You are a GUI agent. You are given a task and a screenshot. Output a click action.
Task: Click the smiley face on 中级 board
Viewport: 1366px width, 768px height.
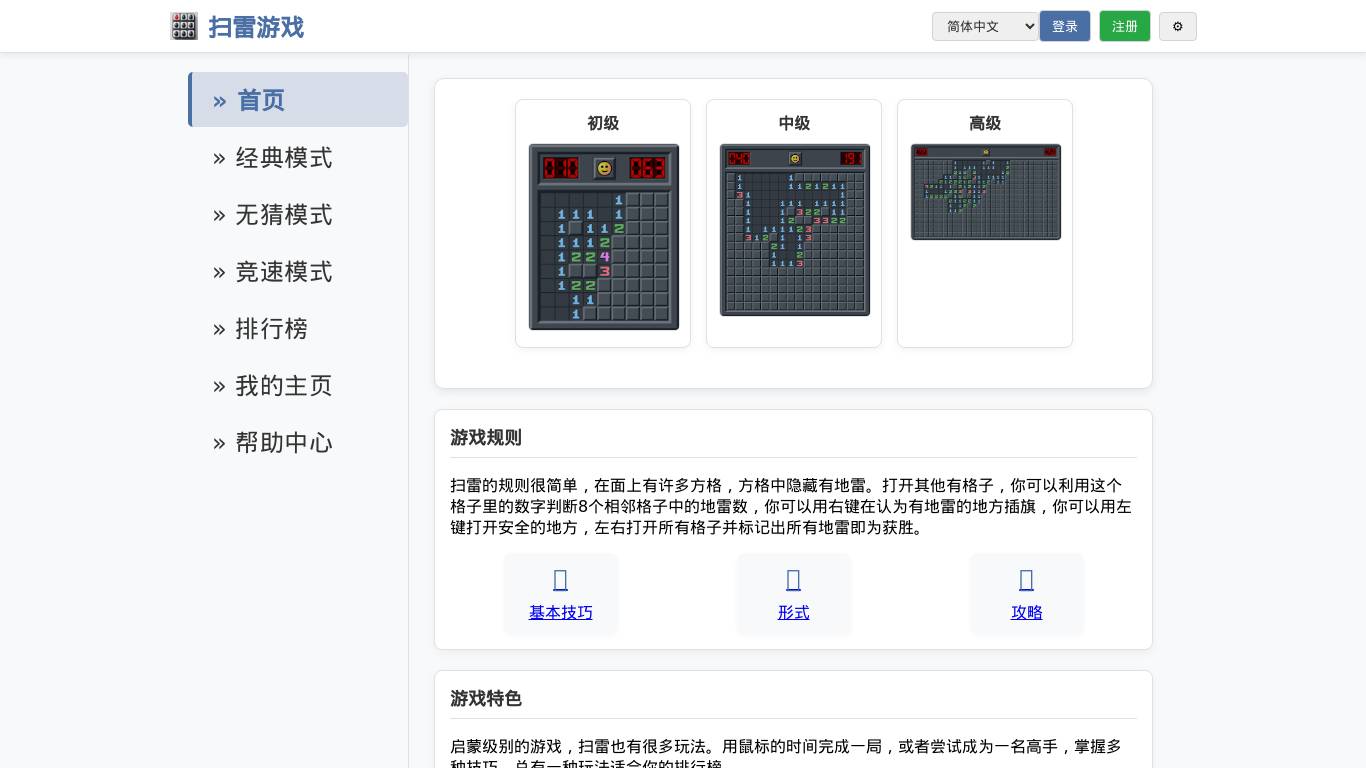point(795,158)
